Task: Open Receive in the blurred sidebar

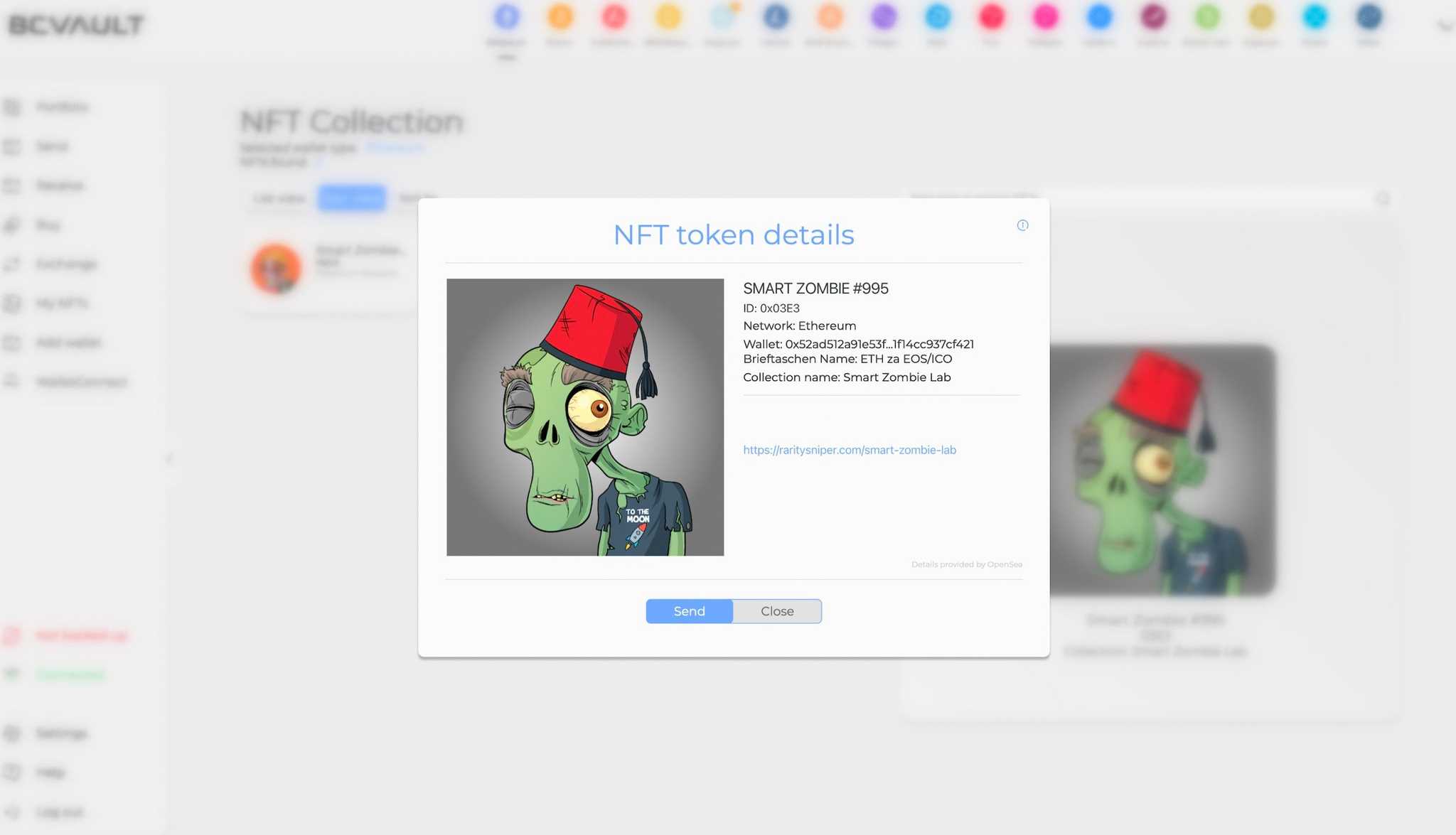Action: click(60, 185)
